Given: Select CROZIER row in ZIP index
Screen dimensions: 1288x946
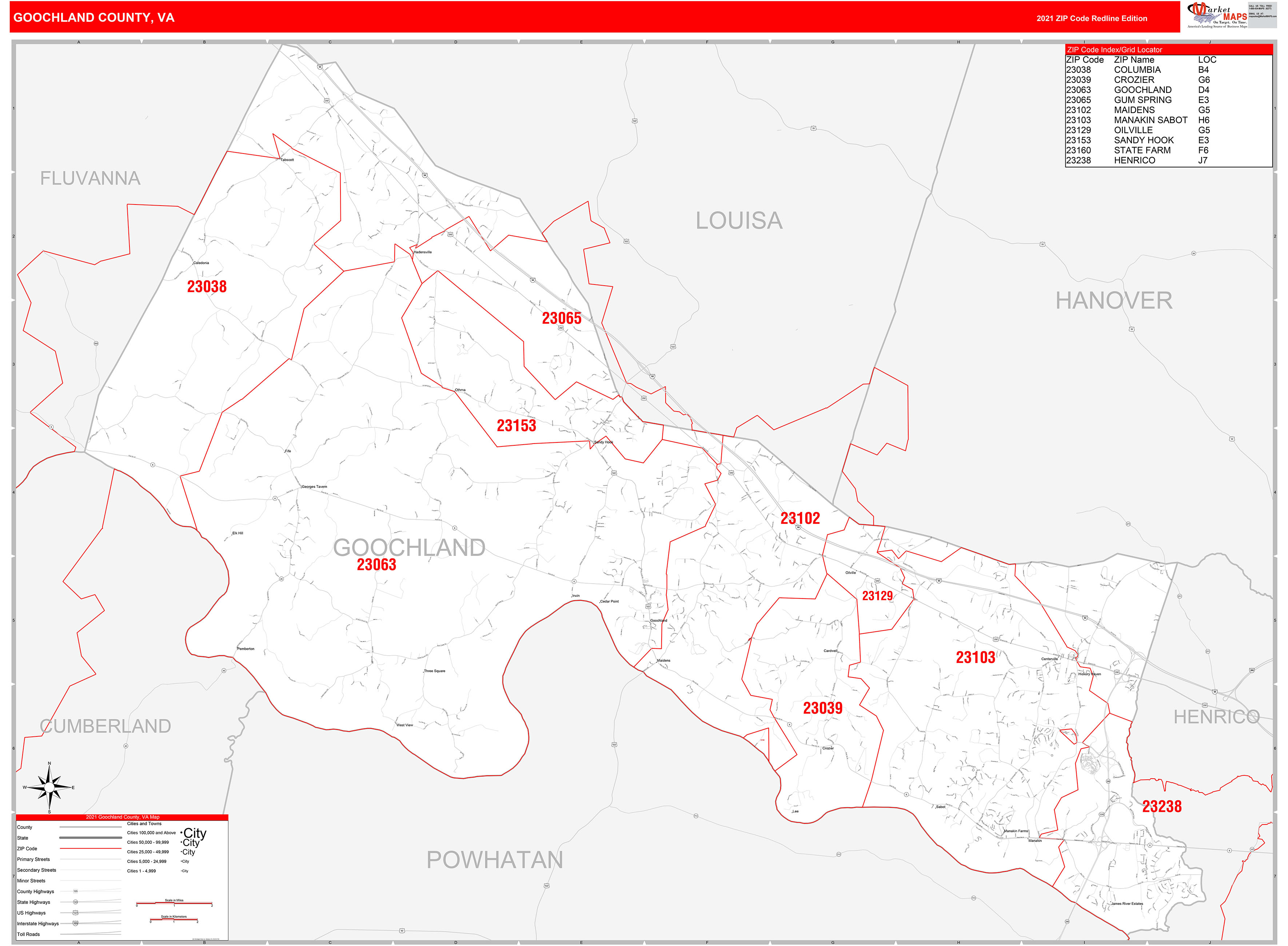Looking at the screenshot, I should (x=1168, y=80).
